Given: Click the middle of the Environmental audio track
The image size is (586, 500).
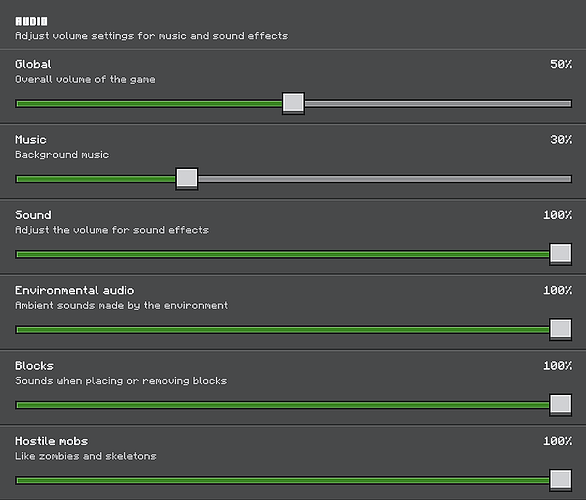Looking at the screenshot, I should click(282, 330).
